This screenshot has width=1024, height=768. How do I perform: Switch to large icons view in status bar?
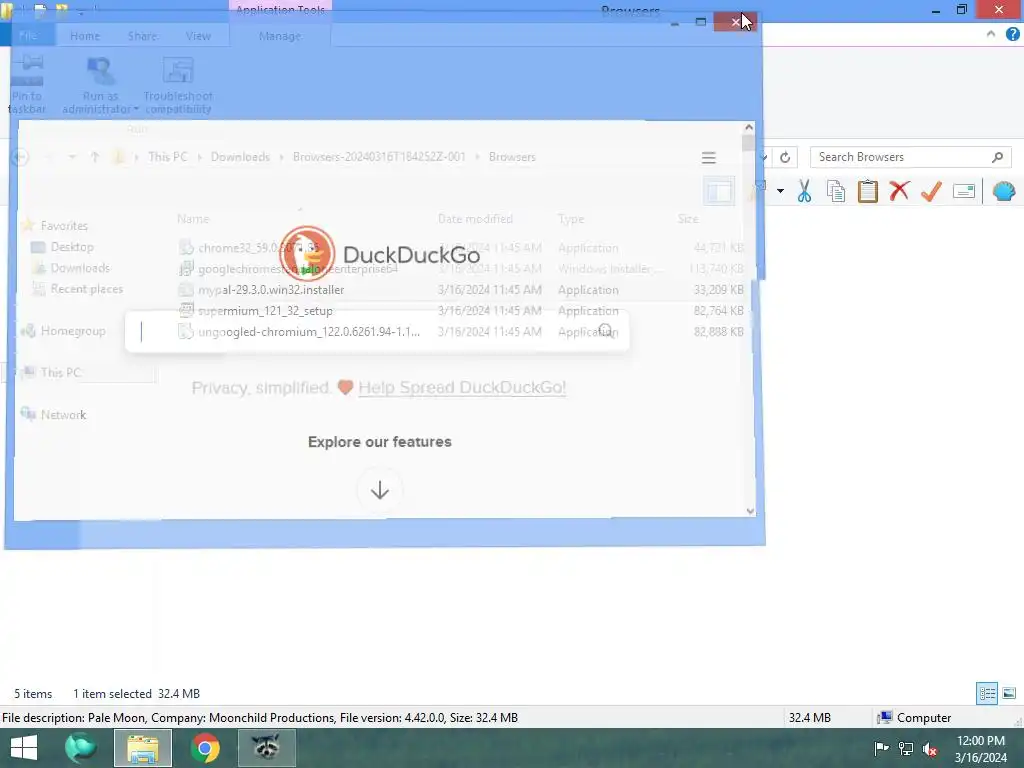pyautogui.click(x=1009, y=693)
